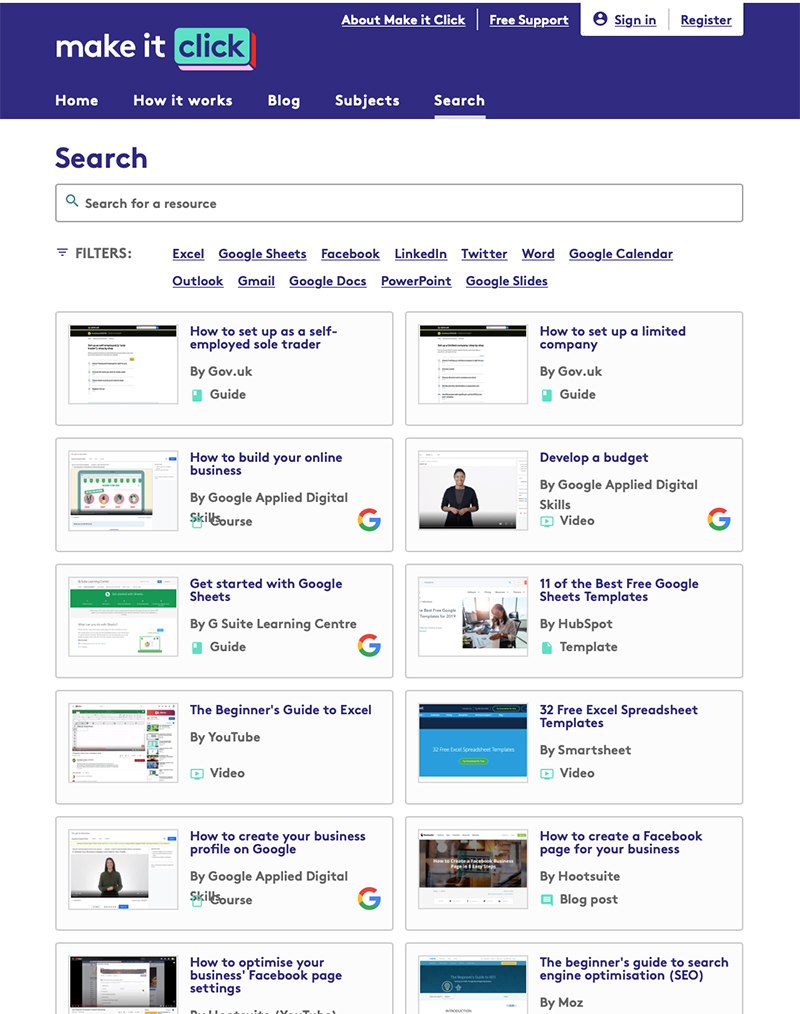This screenshot has width=800, height=1014.
Task: Open The beginner's guide to search engine optimisation
Action: [634, 969]
